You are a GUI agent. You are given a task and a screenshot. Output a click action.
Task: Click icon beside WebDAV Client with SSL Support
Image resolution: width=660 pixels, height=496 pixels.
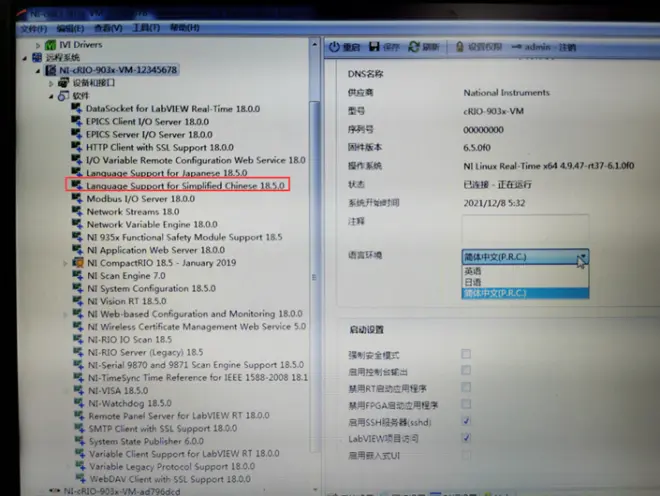81,479
